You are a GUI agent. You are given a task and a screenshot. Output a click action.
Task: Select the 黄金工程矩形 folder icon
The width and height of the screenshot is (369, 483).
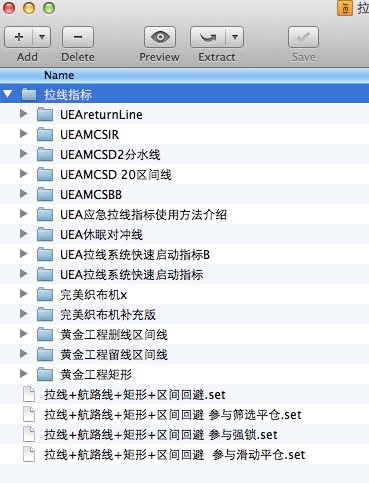[x=45, y=374]
